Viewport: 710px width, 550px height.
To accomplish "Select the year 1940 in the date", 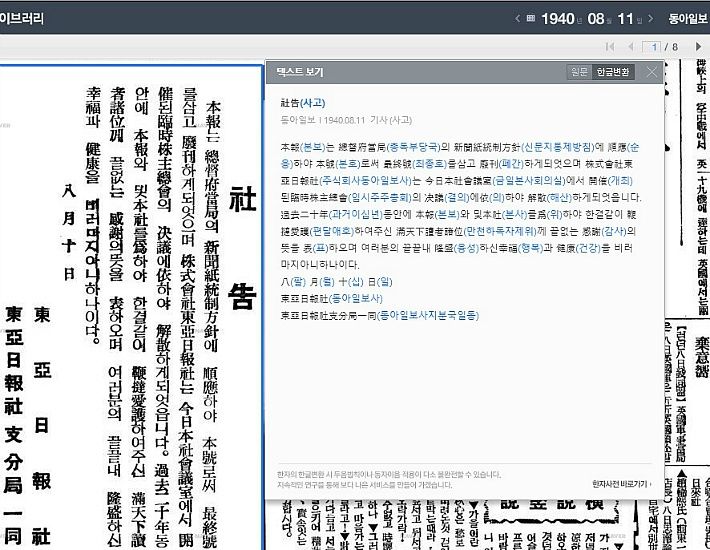I will click(557, 19).
